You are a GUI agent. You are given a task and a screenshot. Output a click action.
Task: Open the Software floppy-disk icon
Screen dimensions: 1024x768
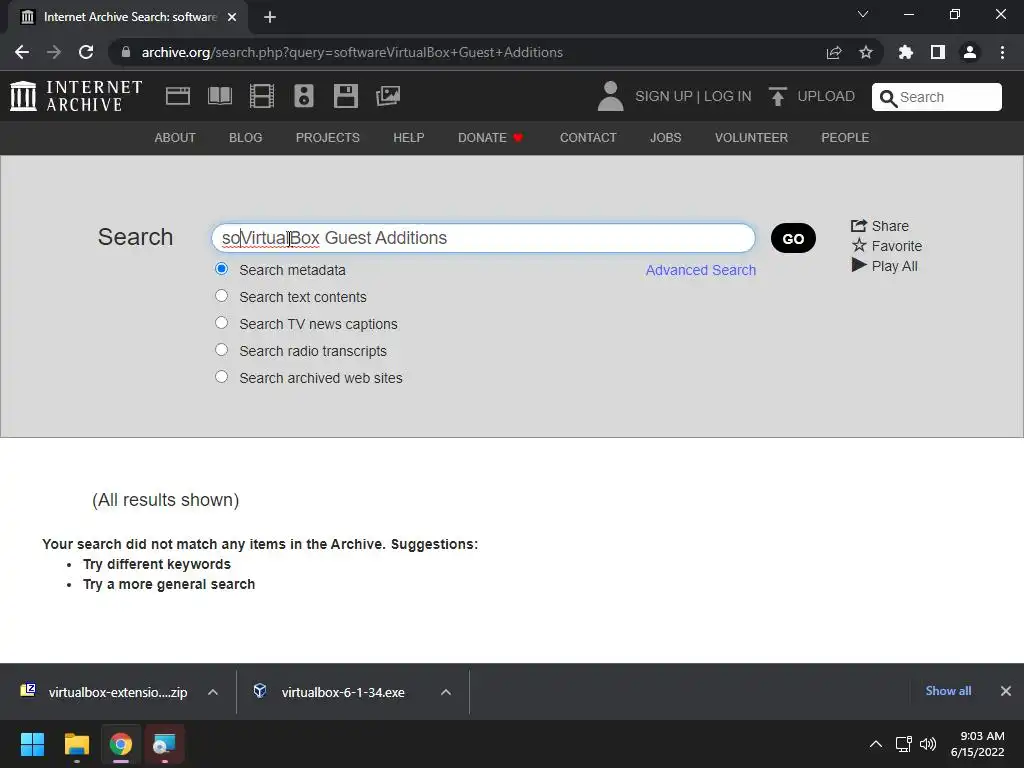point(345,96)
